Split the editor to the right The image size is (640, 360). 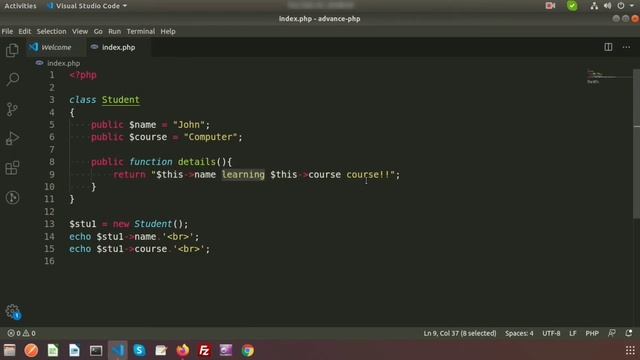click(608, 47)
